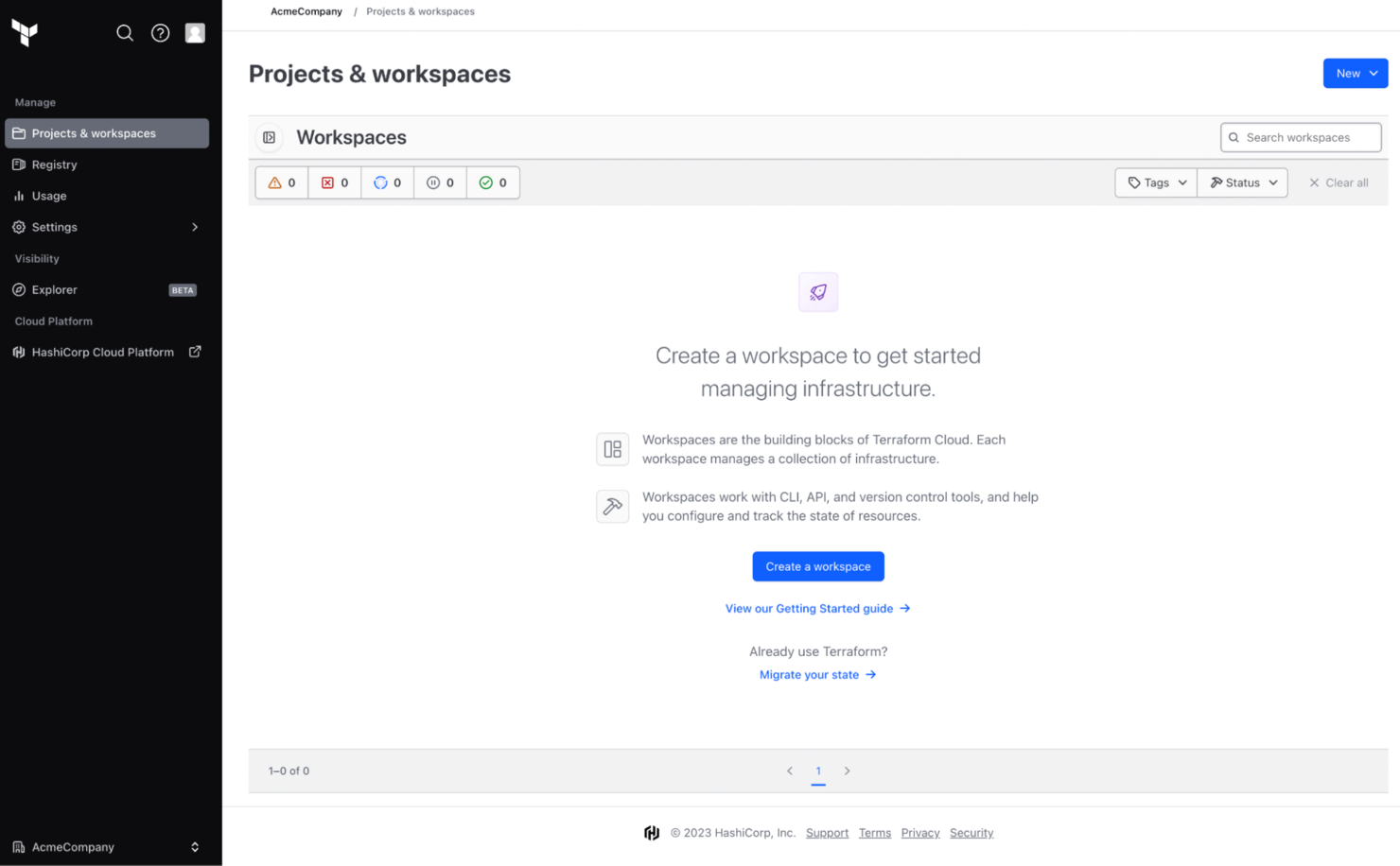The height and width of the screenshot is (866, 1400).
Task: Click Clear all filters
Action: click(x=1339, y=182)
